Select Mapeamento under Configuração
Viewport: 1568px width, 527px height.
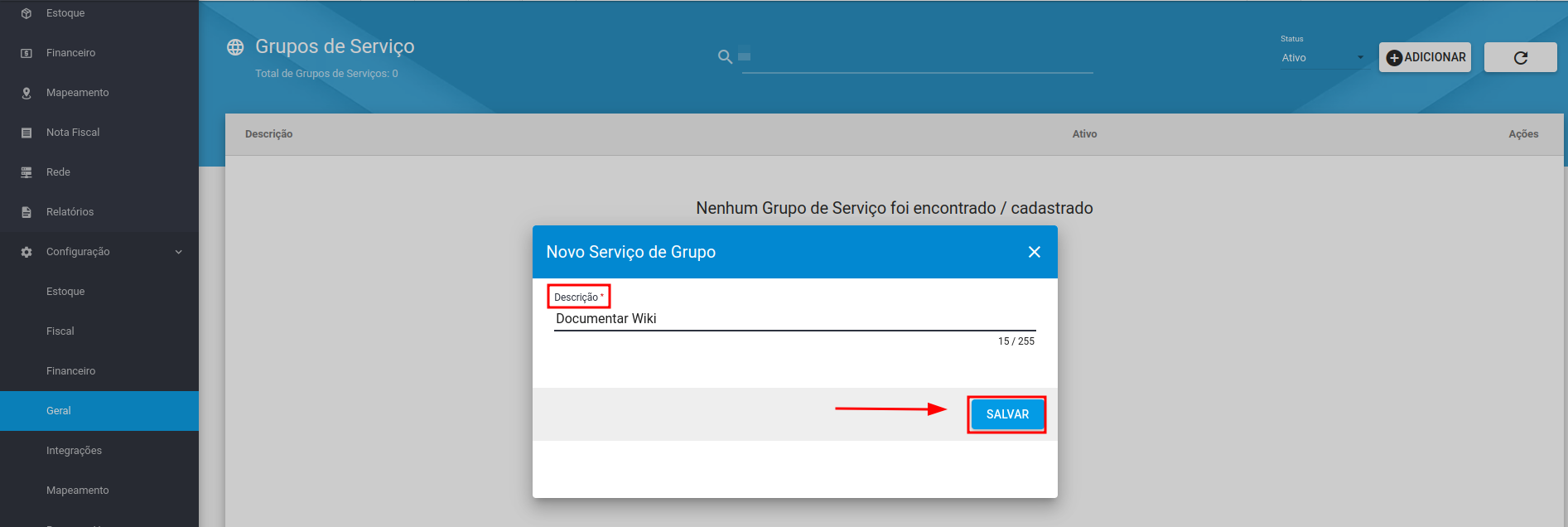[99, 491]
